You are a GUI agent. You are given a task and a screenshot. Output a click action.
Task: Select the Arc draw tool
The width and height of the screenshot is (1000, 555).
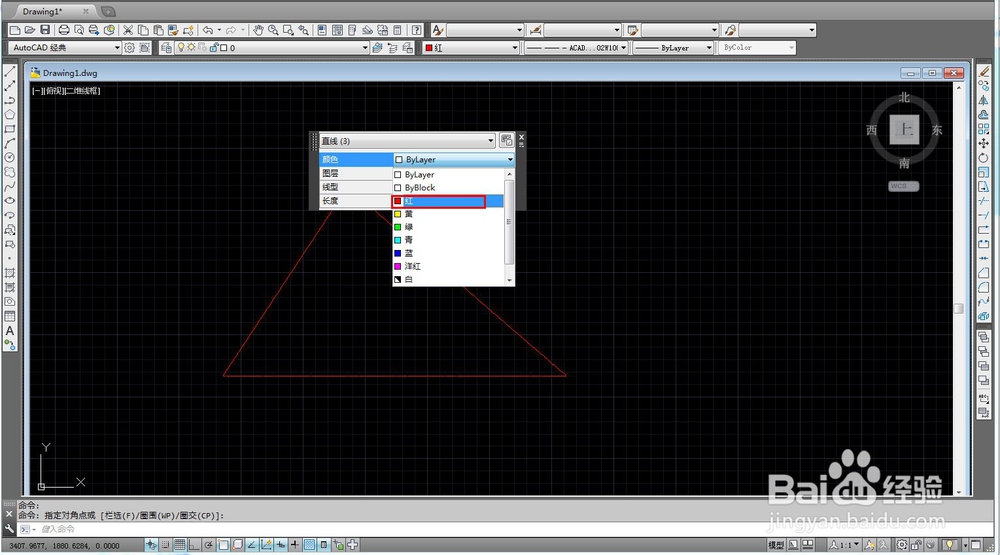point(10,144)
